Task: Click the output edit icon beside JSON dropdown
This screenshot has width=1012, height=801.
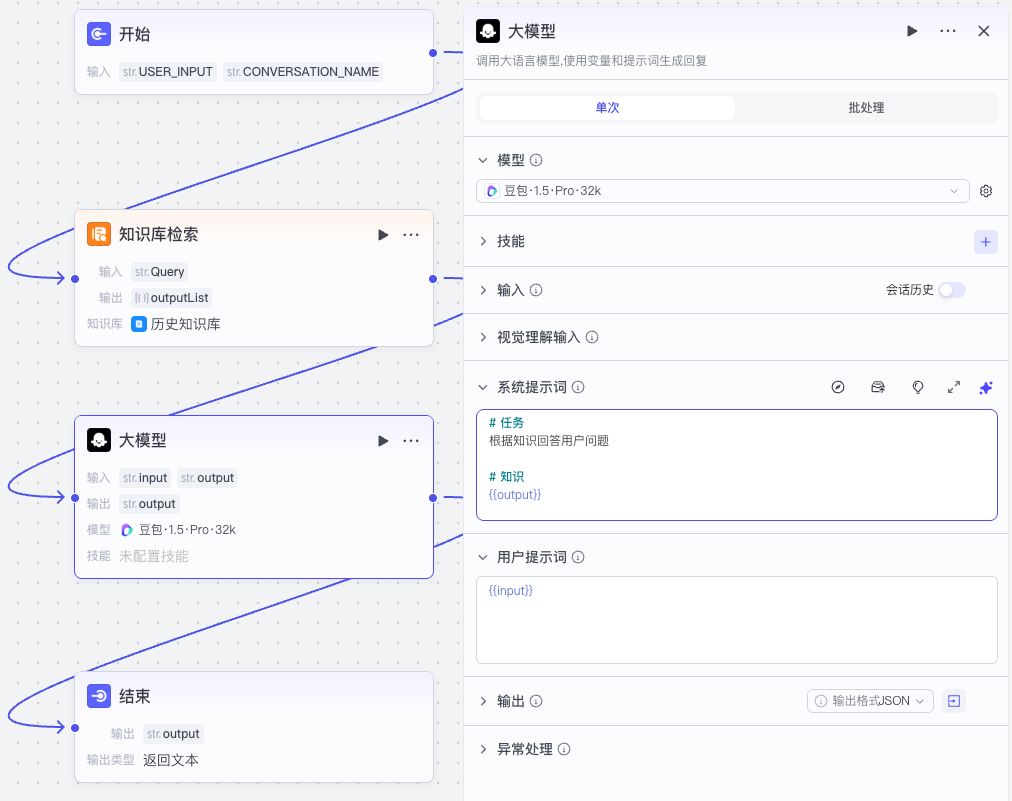Action: coord(953,701)
